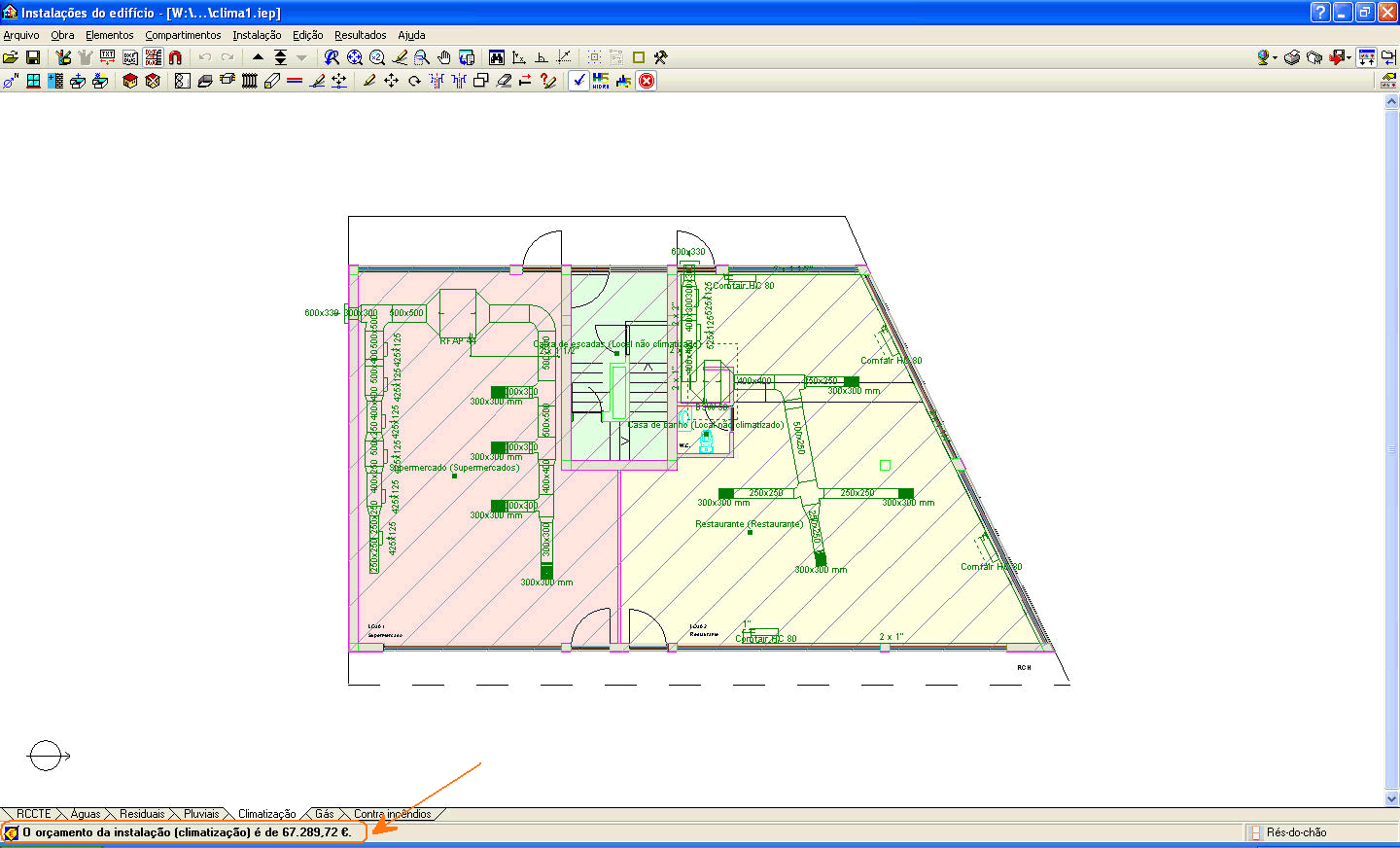Activate the four-arrow move tool
This screenshot has width=1400, height=848.
pyautogui.click(x=392, y=81)
